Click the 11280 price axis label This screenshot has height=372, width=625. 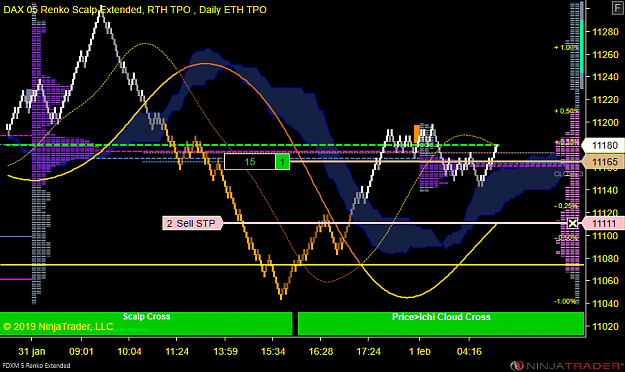tap(605, 32)
